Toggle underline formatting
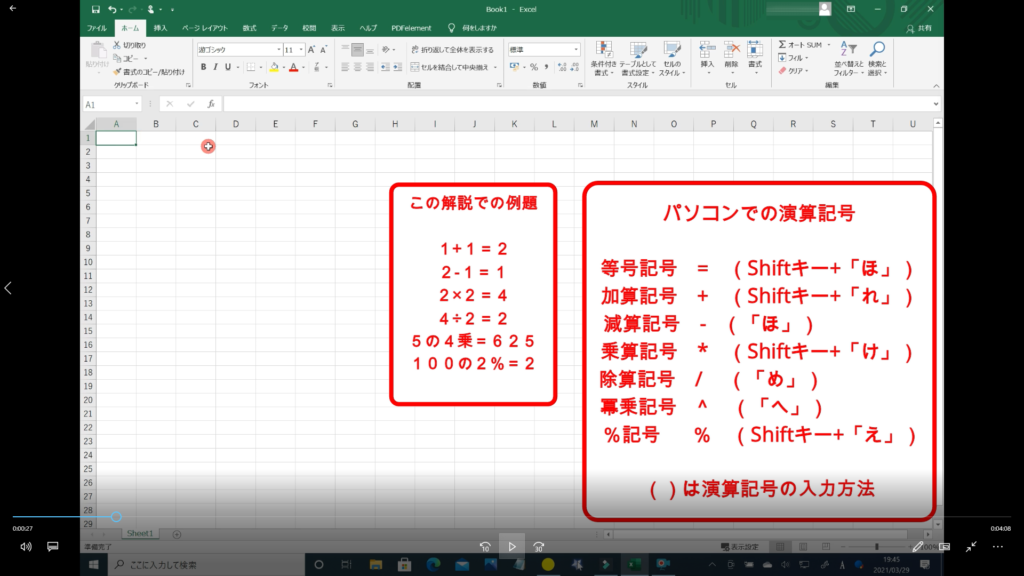The image size is (1024, 576). (x=230, y=67)
